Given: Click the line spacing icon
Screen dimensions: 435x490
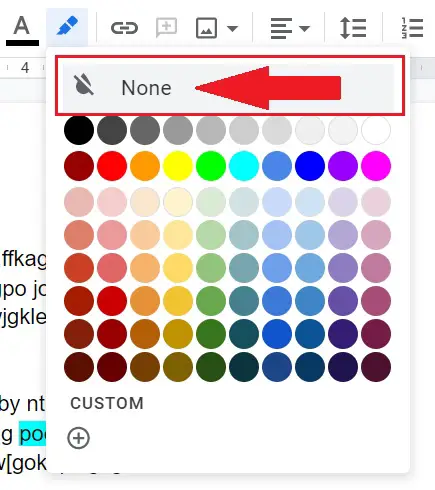Looking at the screenshot, I should pos(353,28).
